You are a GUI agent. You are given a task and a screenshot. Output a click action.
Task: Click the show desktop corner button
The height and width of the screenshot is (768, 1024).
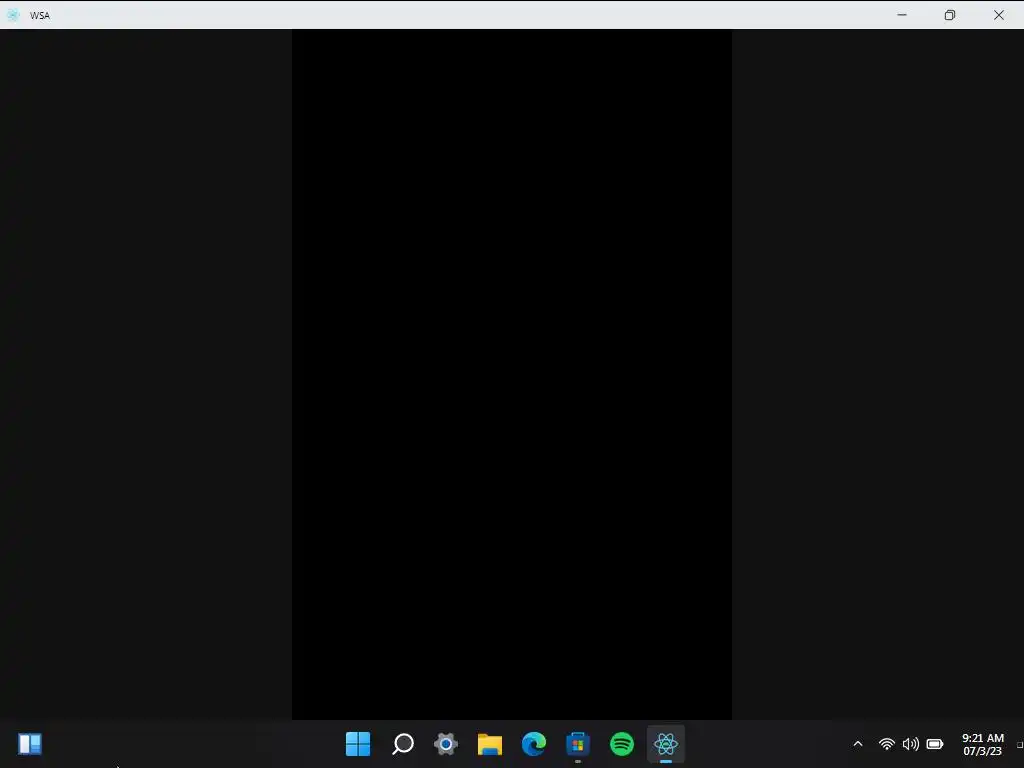click(x=1020, y=744)
